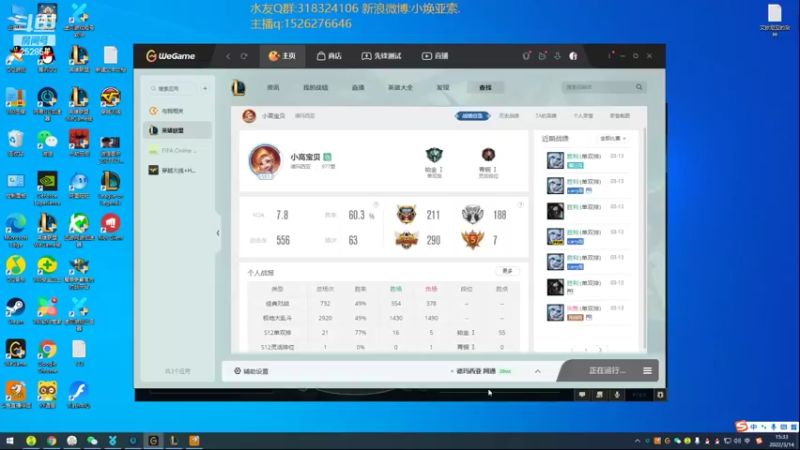The image size is (800, 450).
Task: Open 辅助设置 assistant settings
Action: coord(251,371)
